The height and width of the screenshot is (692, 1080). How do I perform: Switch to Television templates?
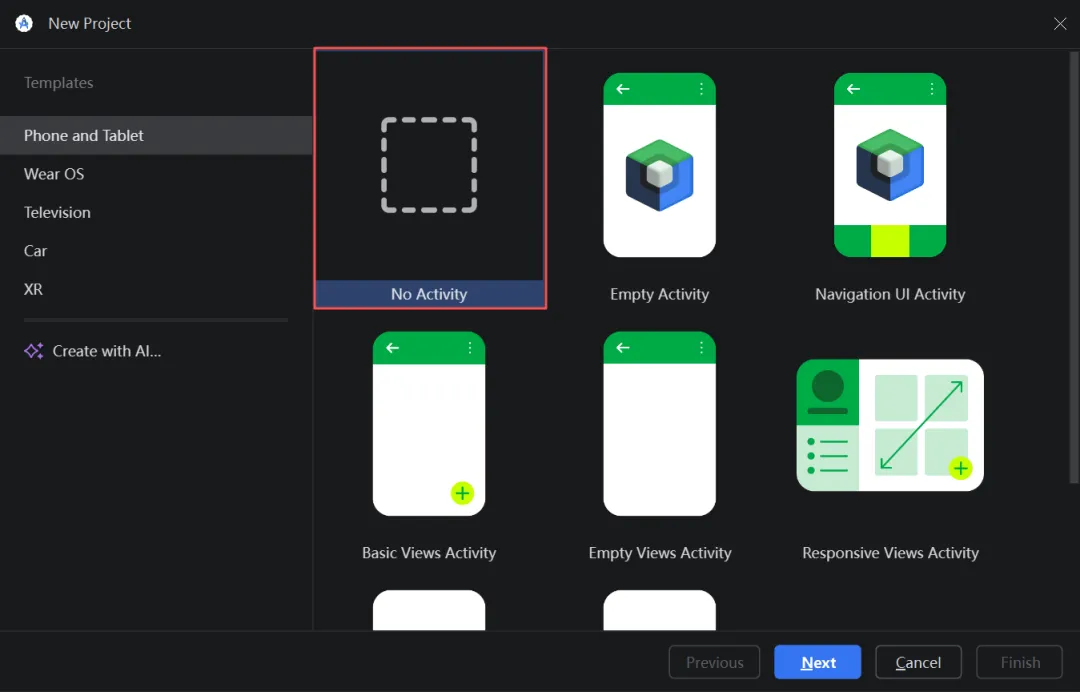coord(156,213)
